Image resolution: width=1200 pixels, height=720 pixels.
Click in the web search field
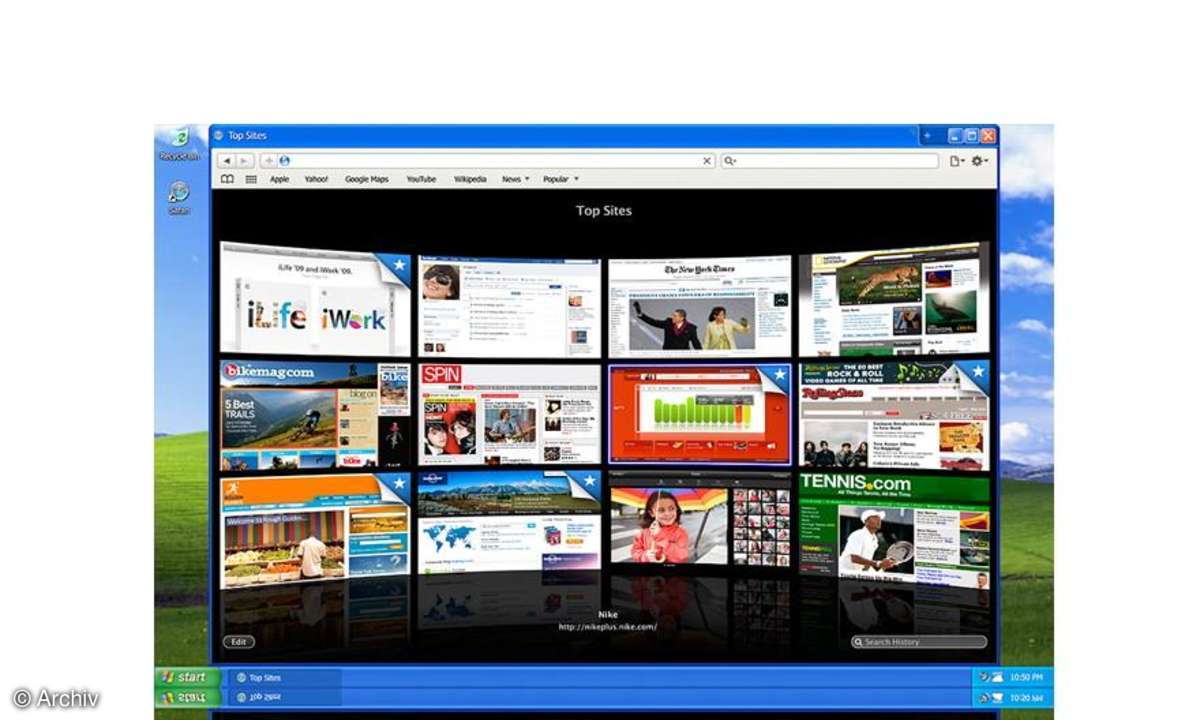[830, 160]
